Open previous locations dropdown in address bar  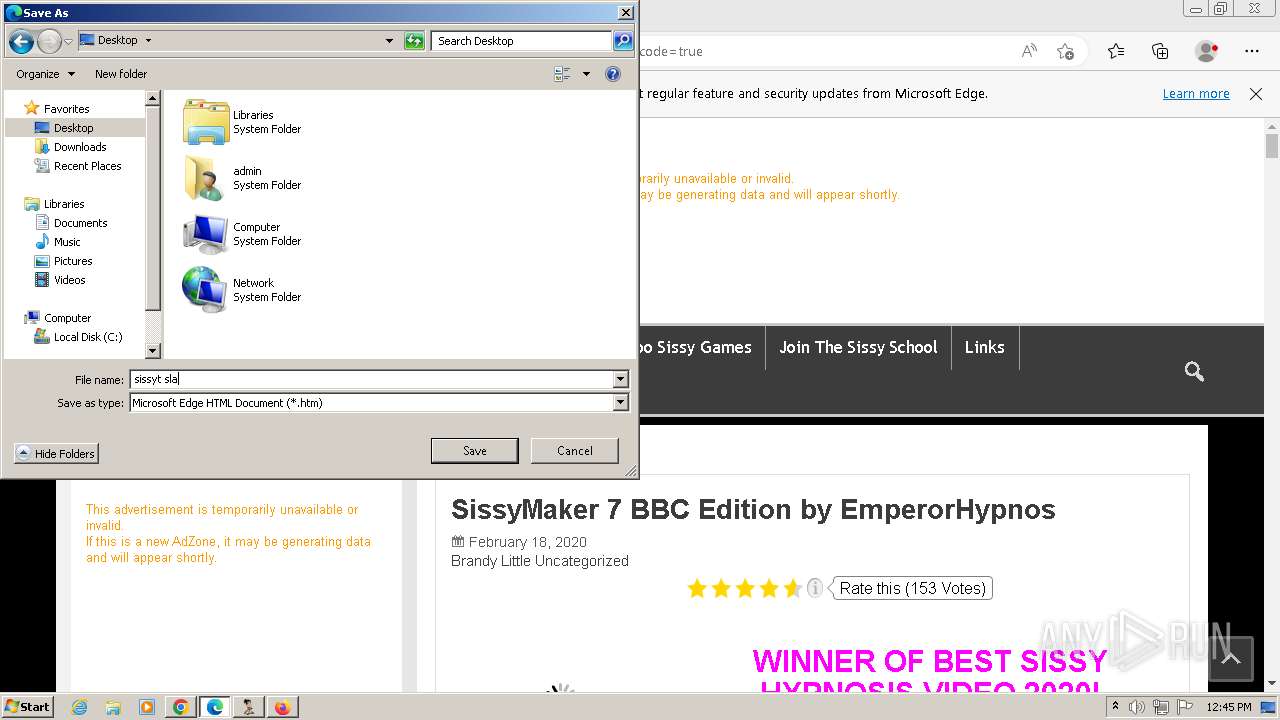[390, 41]
